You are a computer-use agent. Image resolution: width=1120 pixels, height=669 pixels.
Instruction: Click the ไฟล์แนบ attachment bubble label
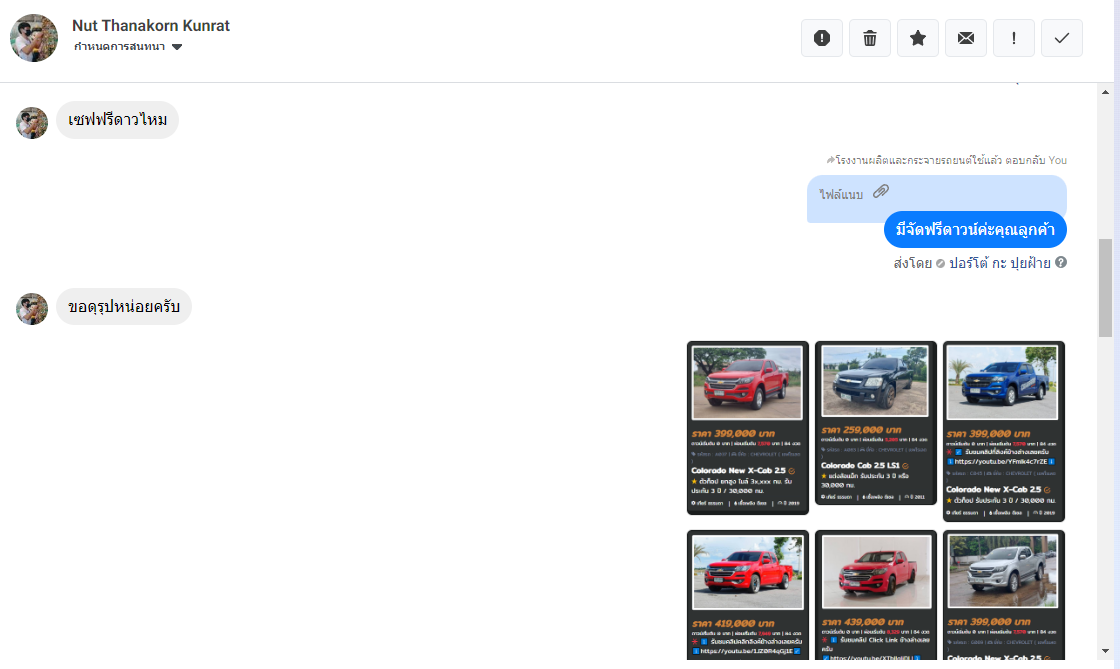[x=841, y=194]
